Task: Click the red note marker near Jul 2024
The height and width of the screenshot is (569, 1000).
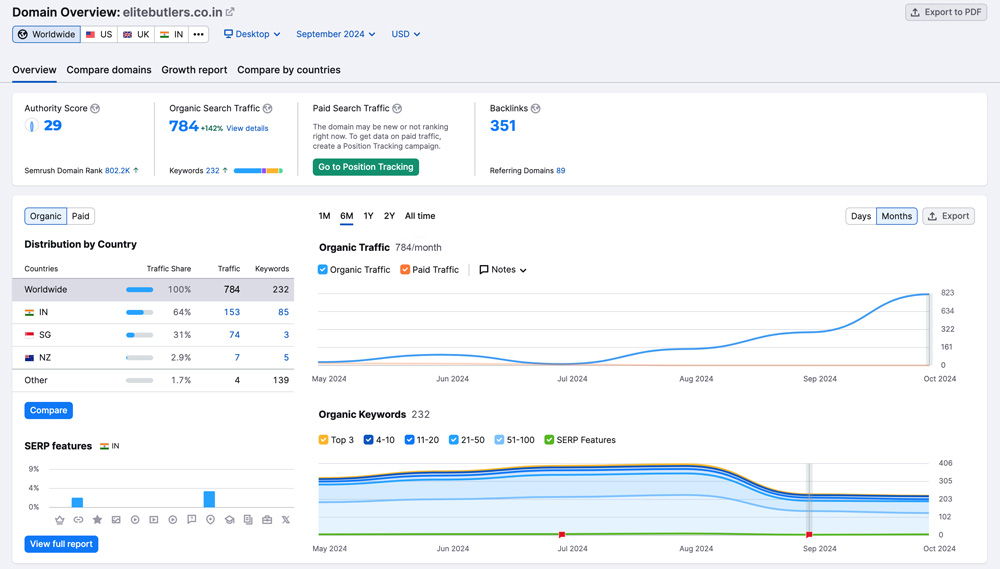Action: (x=562, y=535)
